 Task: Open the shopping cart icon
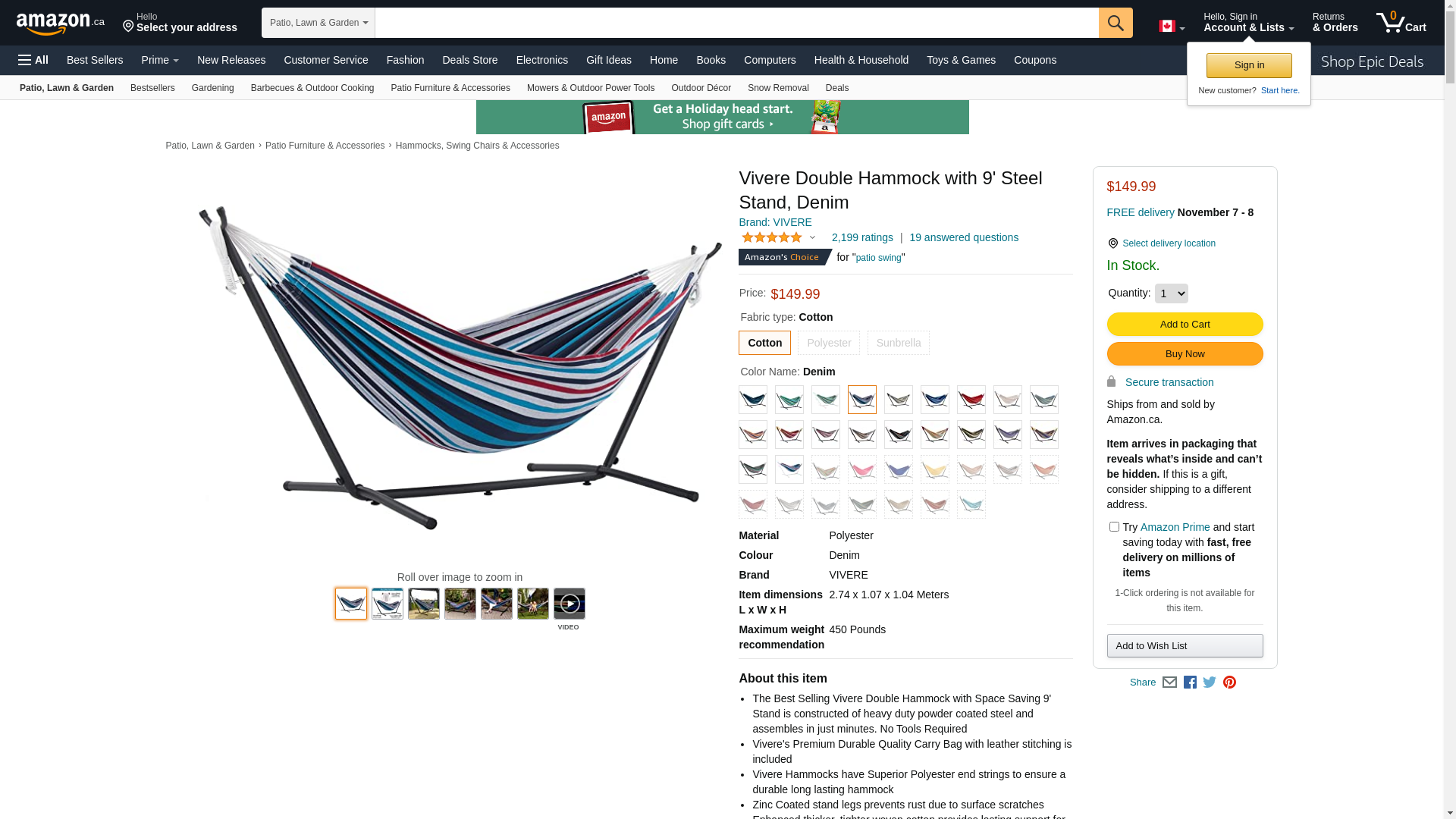[x=1401, y=22]
